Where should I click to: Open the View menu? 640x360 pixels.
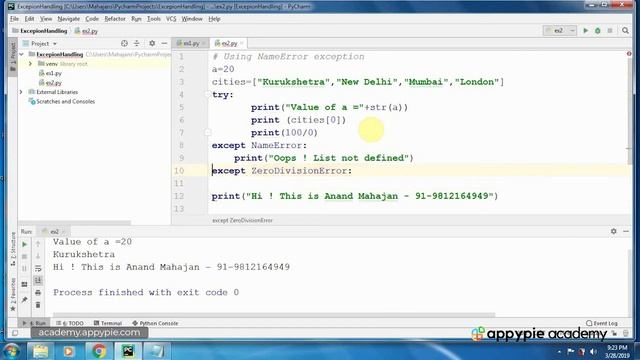coord(46,19)
